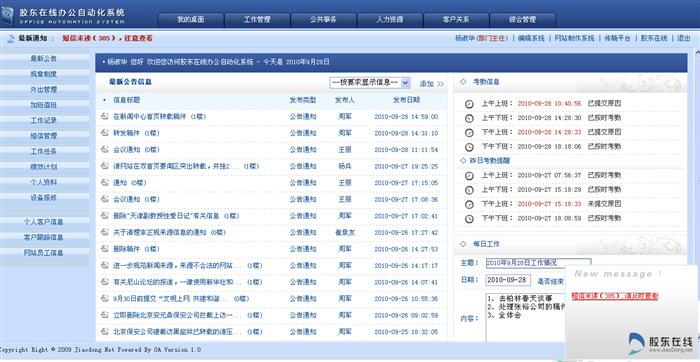The image size is (700, 362).
Task: Click the icon beside the 17:08:36 会议通知 row
Action: point(104,199)
